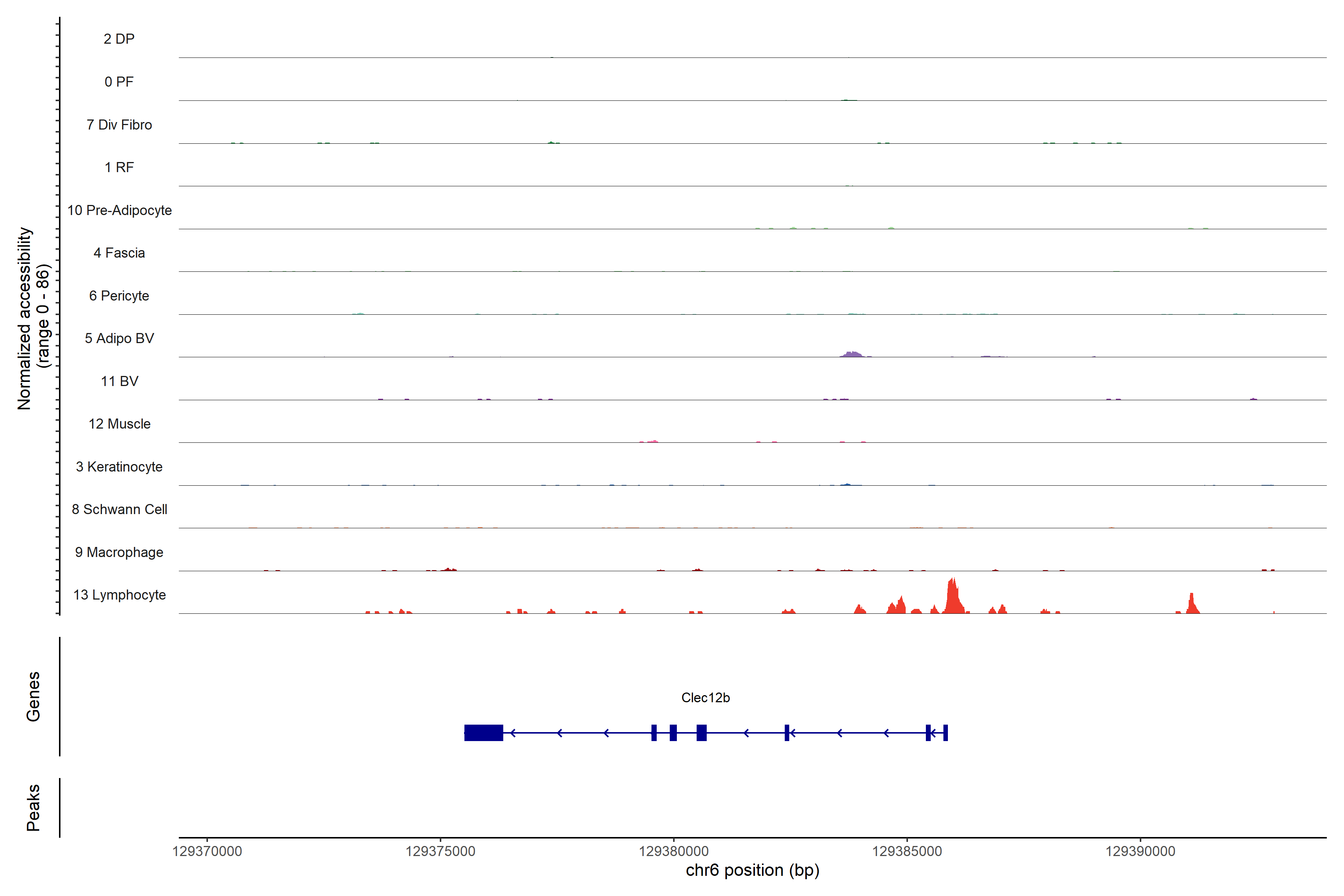Click the large Clec12b exon block at left
This screenshot has width=1344, height=896.
pos(483,732)
